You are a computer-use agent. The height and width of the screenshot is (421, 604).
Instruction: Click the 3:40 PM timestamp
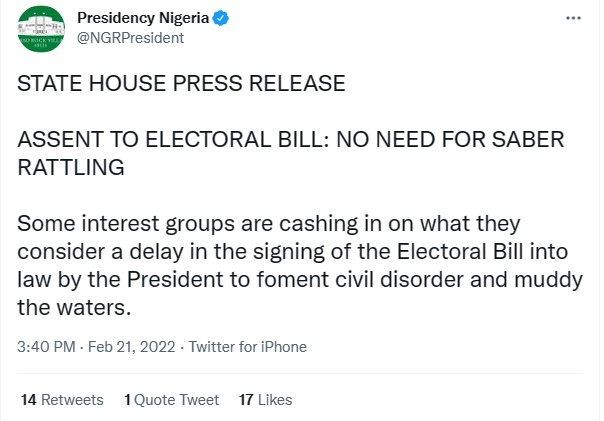tap(46, 347)
